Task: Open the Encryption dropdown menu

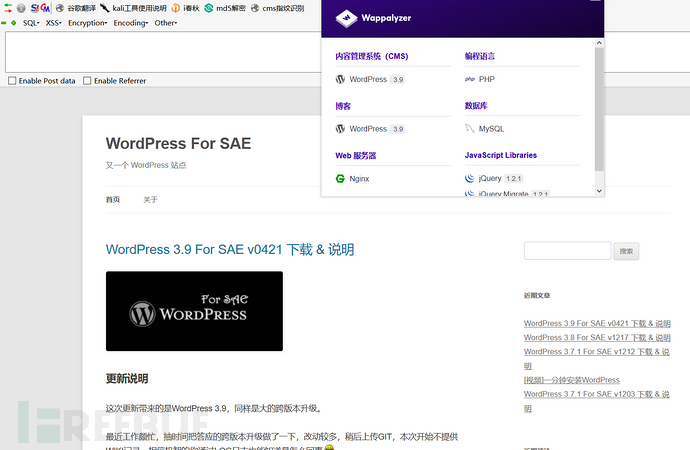Action: coord(87,23)
